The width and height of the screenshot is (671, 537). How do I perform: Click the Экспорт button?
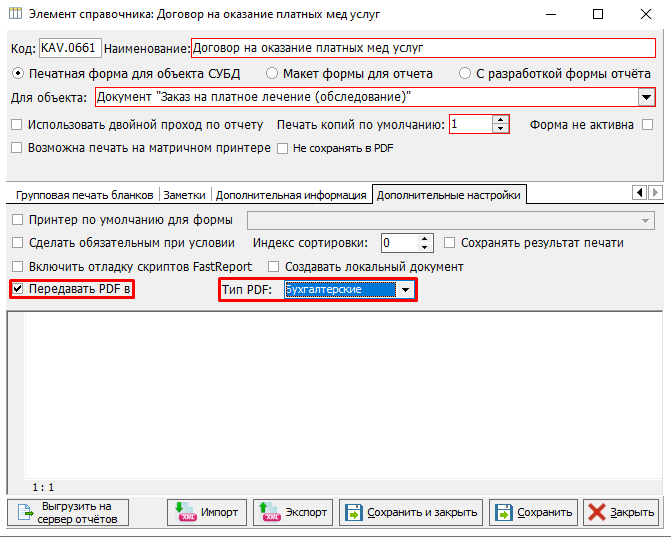(x=293, y=512)
